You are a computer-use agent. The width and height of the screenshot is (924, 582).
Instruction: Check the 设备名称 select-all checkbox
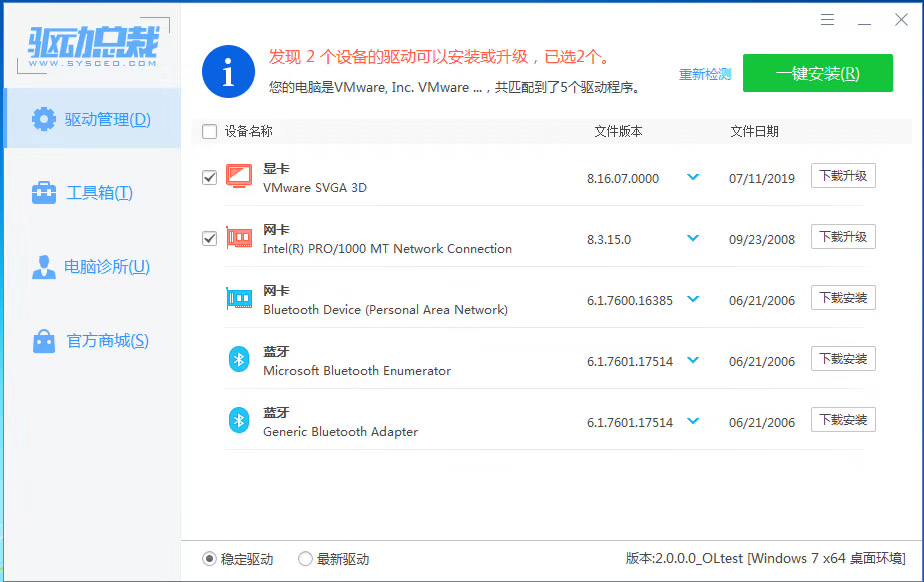(209, 131)
